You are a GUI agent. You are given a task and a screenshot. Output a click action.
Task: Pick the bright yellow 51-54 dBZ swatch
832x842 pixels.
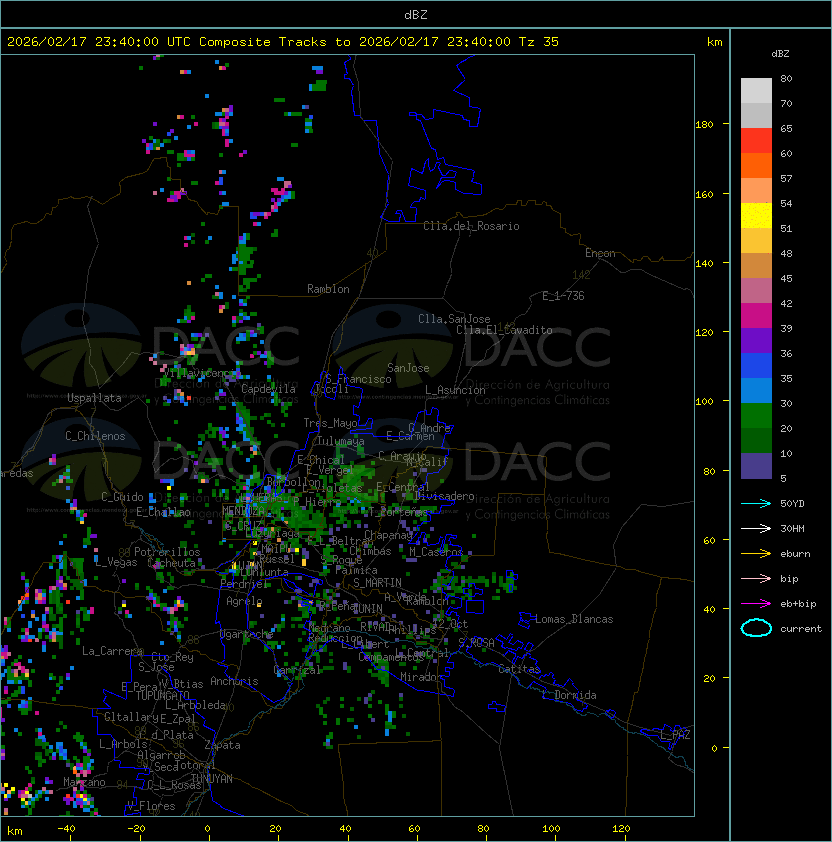tap(756, 216)
